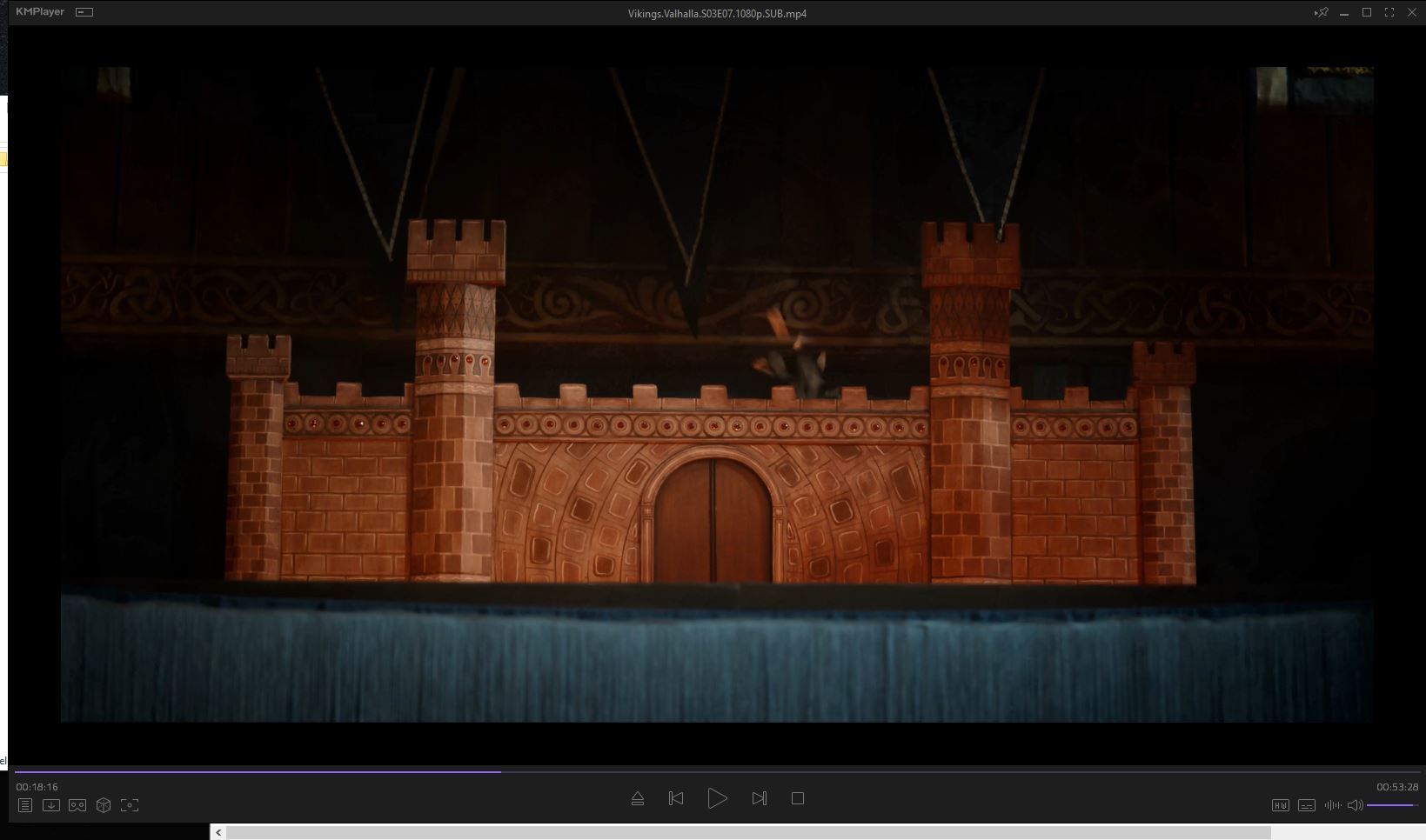Mute the audio with the speaker icon
The image size is (1426, 840).
[1355, 805]
